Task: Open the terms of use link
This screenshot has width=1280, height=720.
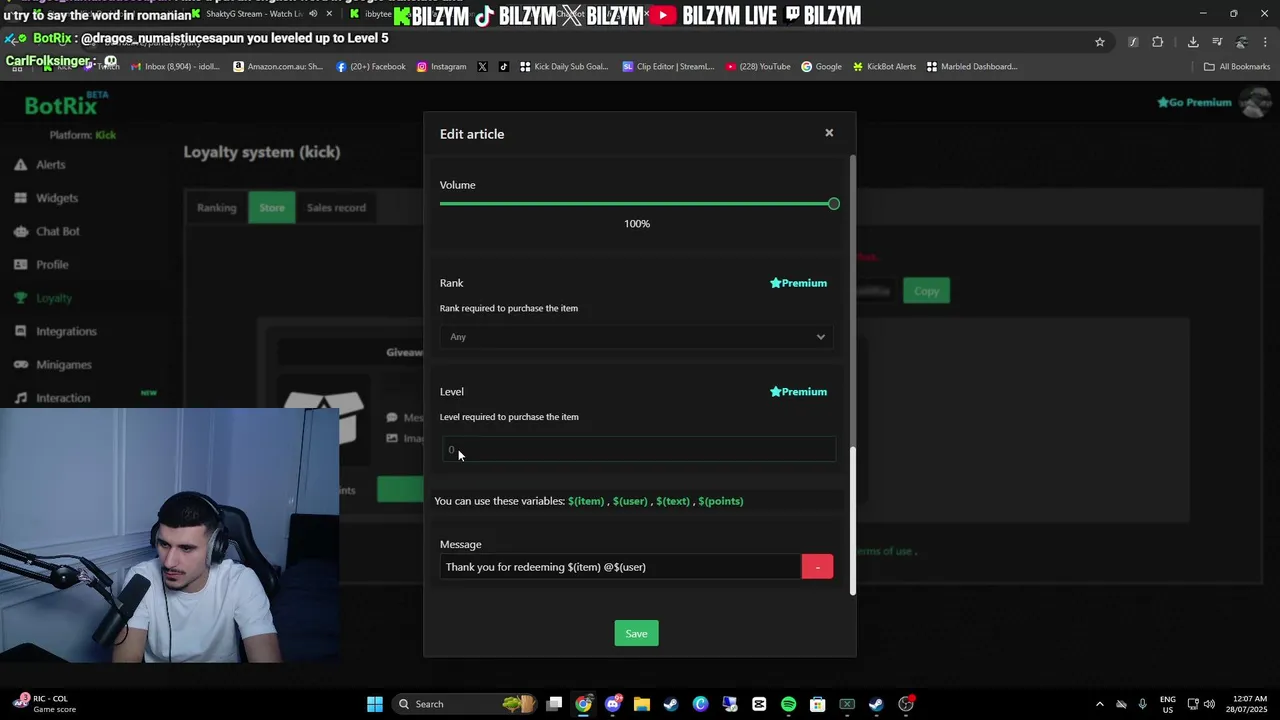Action: [x=884, y=551]
